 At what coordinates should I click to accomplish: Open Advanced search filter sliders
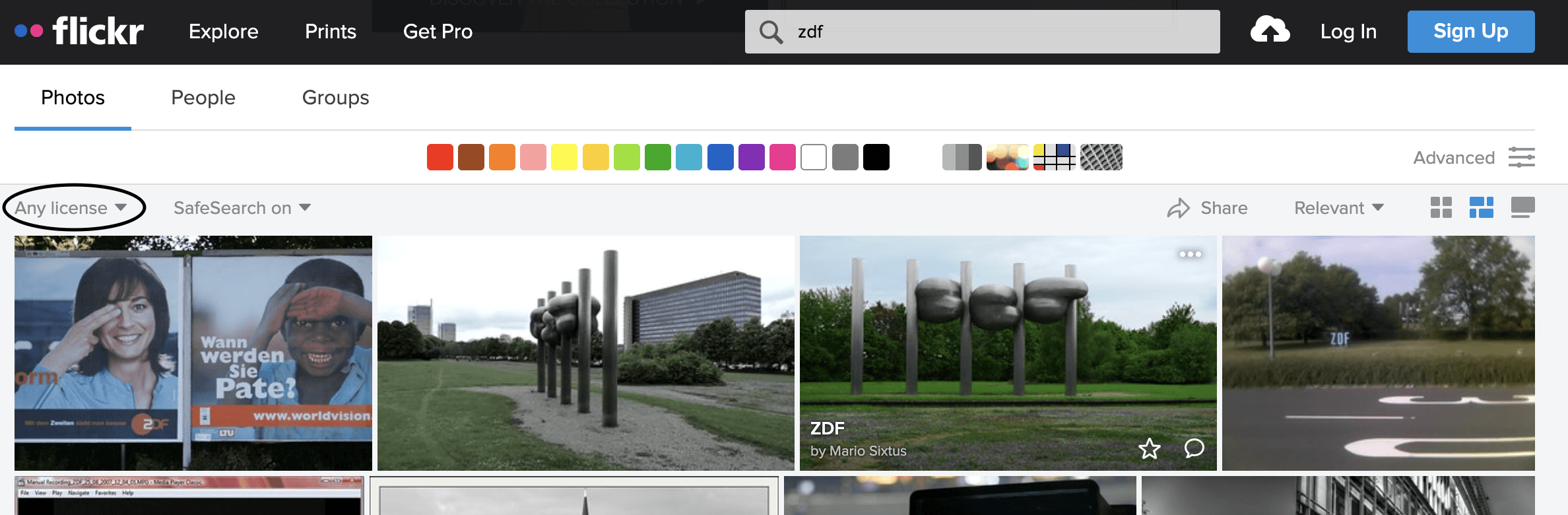tap(1521, 157)
